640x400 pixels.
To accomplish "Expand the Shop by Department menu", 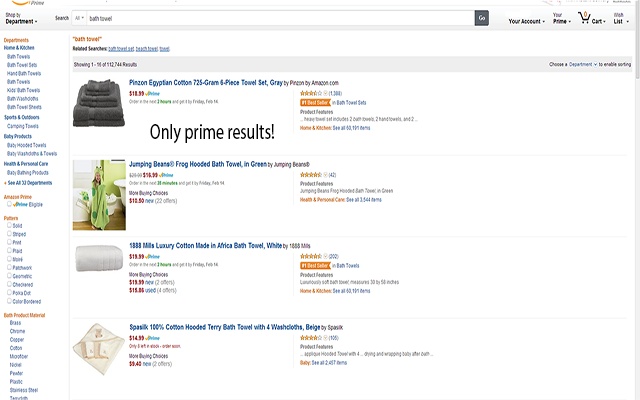I will pos(26,18).
